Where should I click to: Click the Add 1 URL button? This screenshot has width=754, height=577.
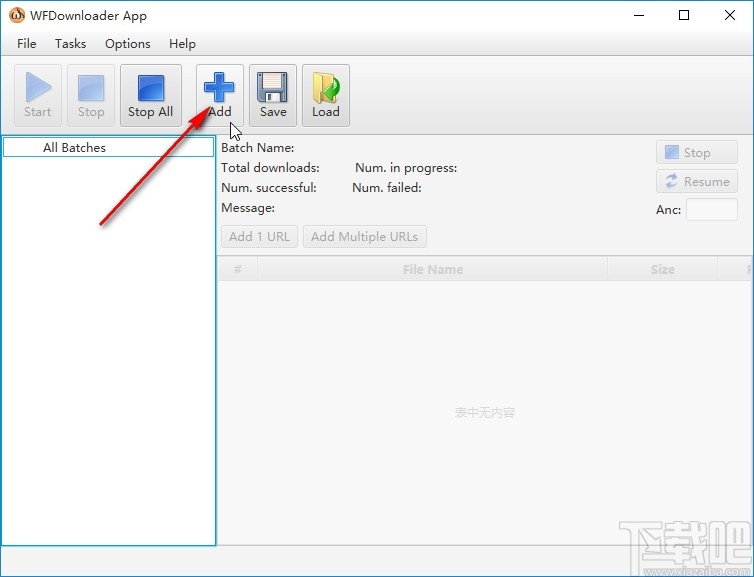[x=259, y=237]
